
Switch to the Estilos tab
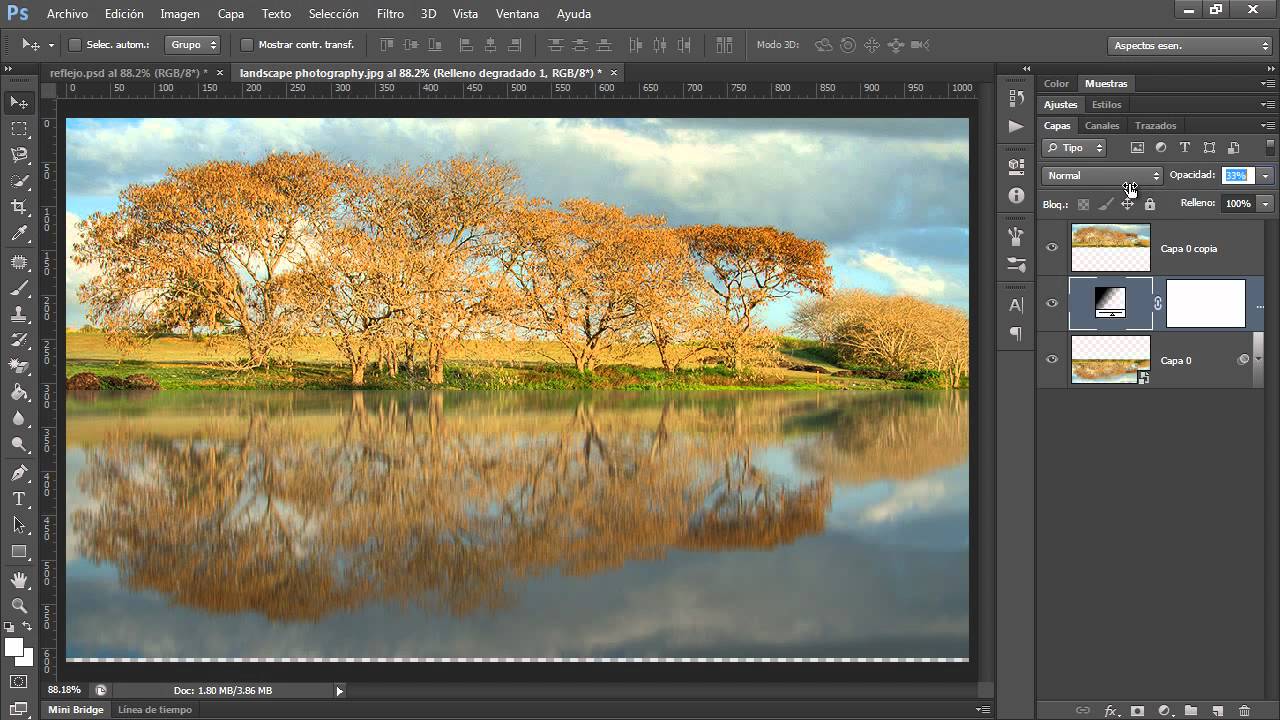(1106, 104)
